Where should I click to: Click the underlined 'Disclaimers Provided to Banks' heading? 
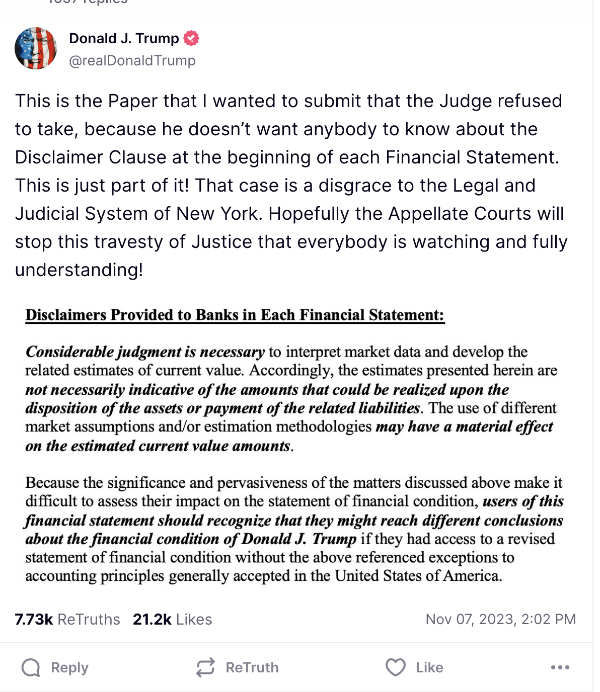pos(235,315)
